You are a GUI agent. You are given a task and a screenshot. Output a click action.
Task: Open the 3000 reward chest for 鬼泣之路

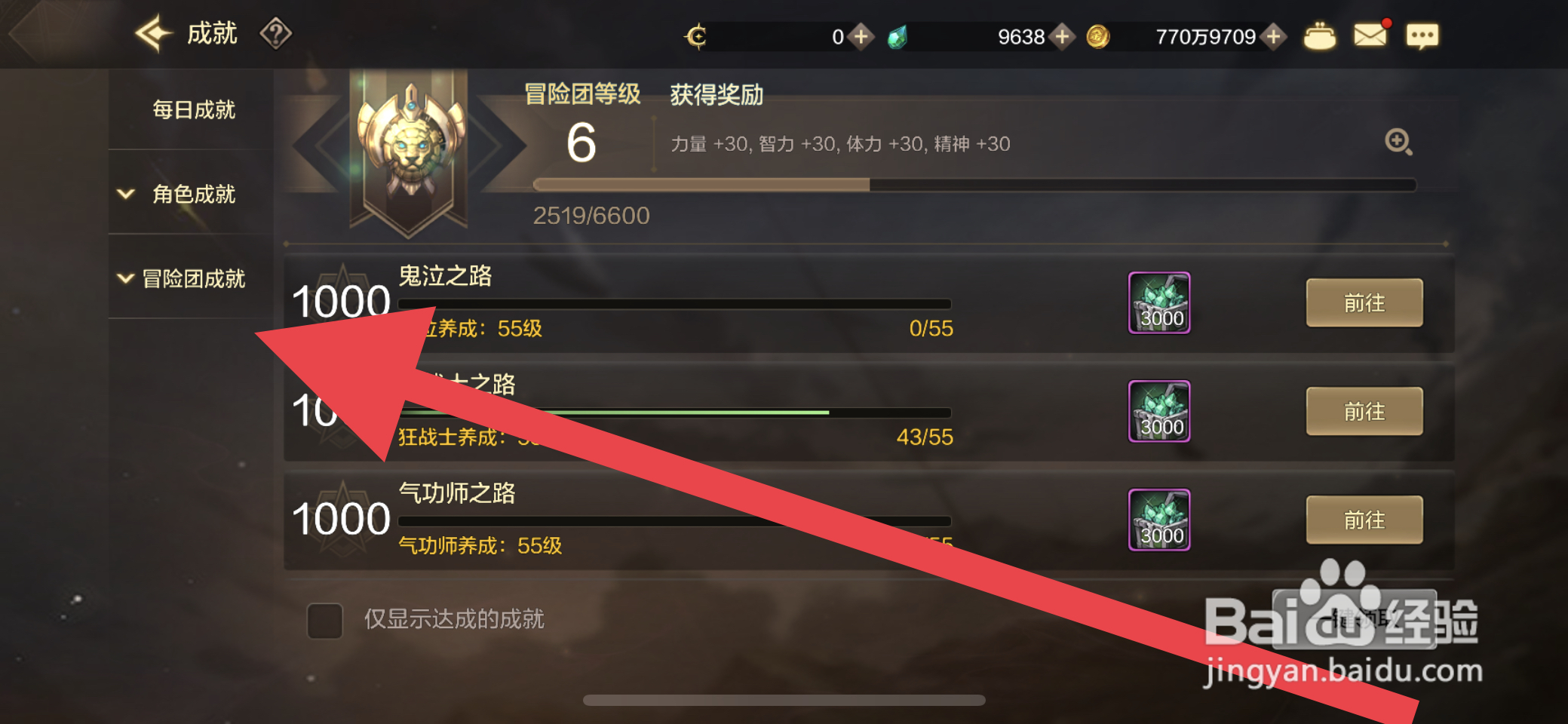[1159, 303]
